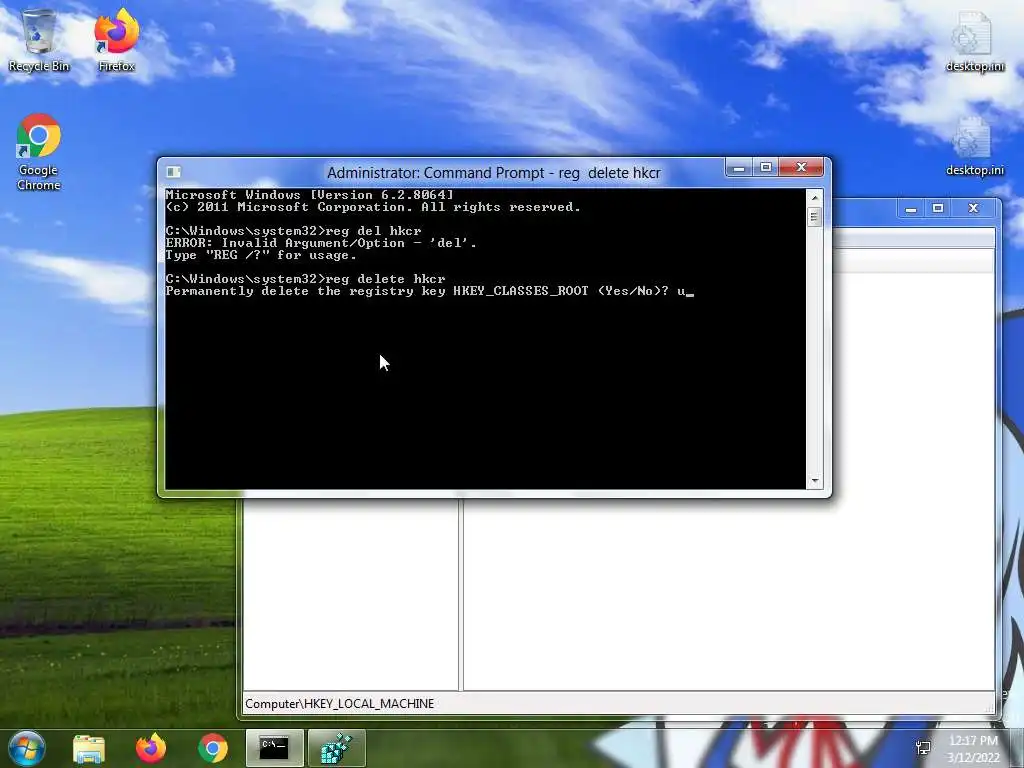The width and height of the screenshot is (1024, 768).
Task: Click the 'ERROR: Invalid Argument/Option' line
Action: point(321,243)
